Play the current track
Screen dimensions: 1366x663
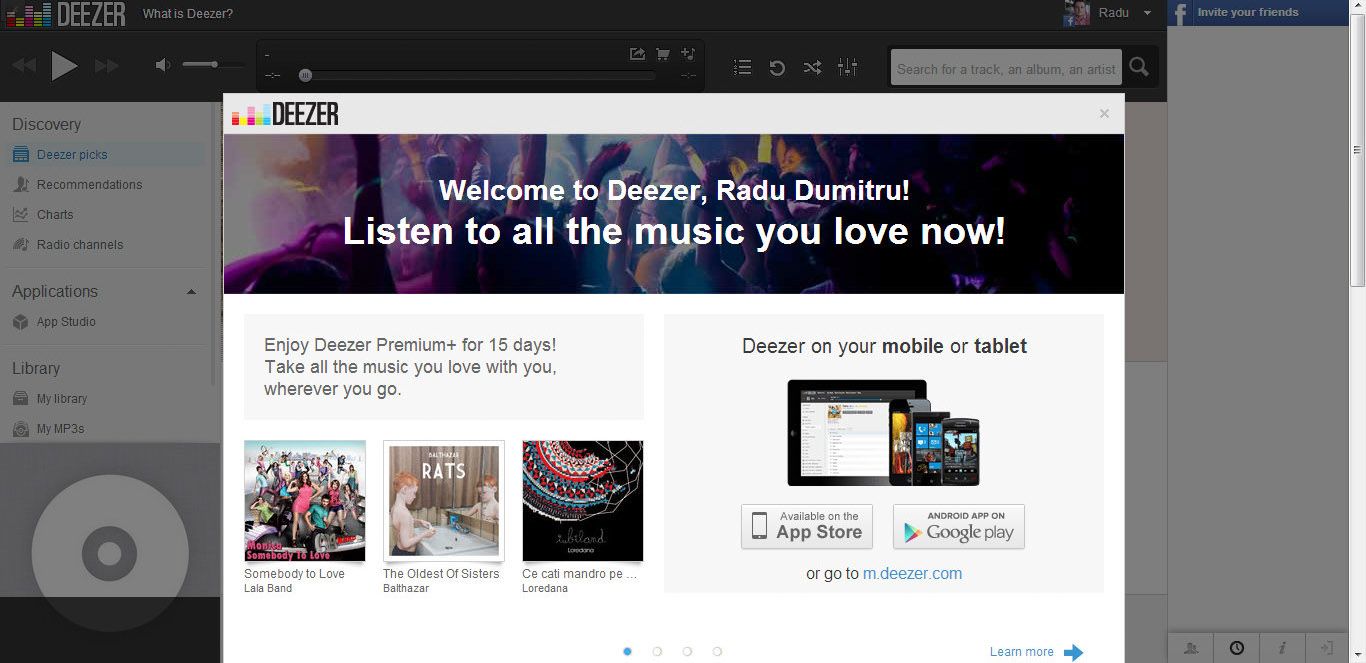click(64, 66)
